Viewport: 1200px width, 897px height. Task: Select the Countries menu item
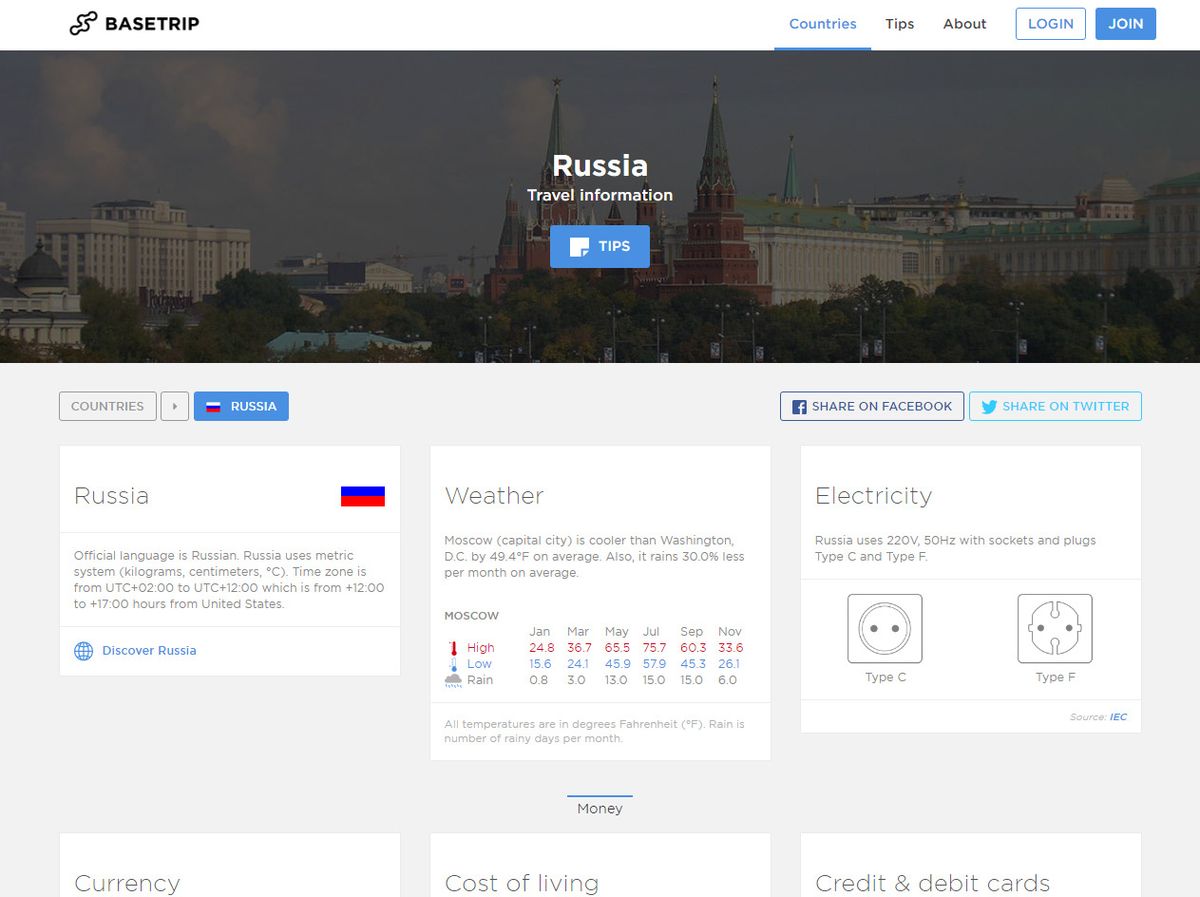tap(822, 24)
